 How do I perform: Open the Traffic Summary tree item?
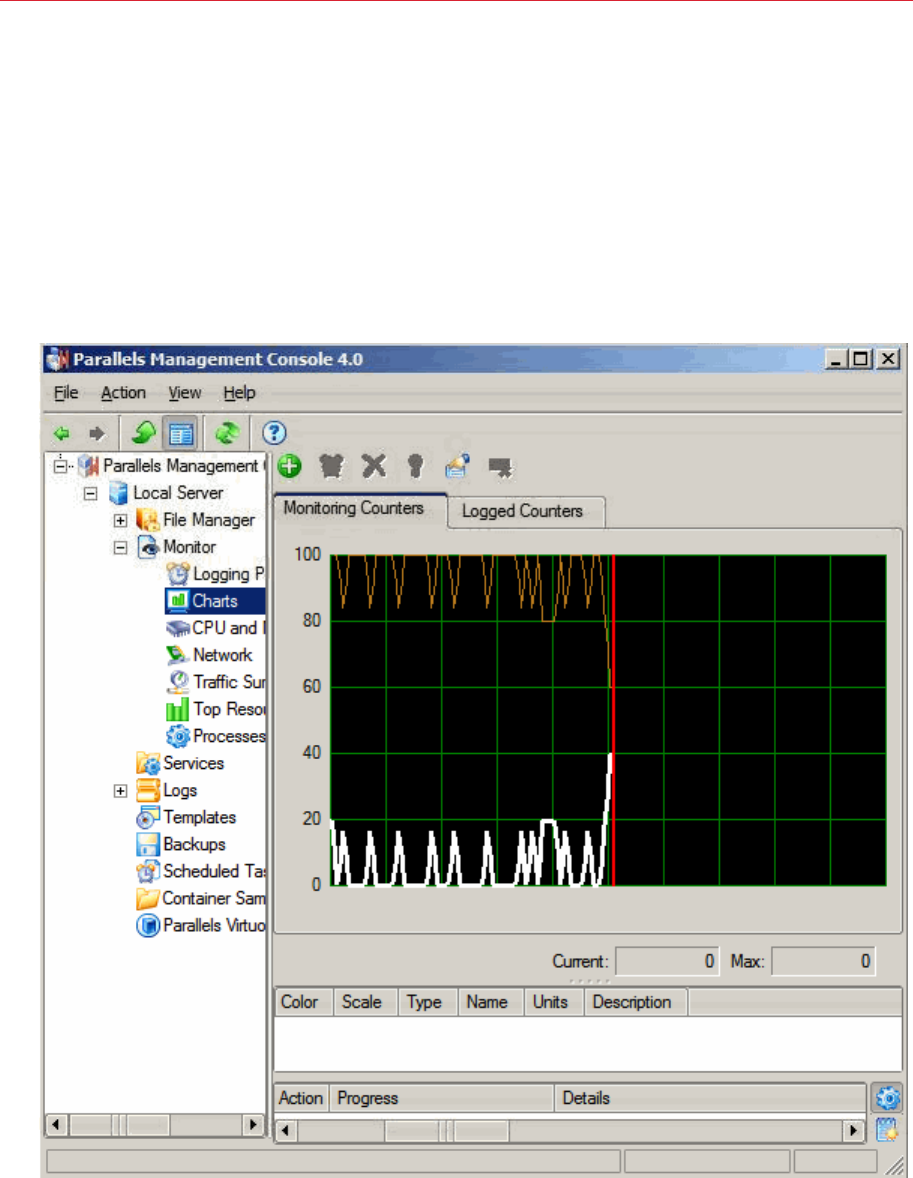point(229,682)
